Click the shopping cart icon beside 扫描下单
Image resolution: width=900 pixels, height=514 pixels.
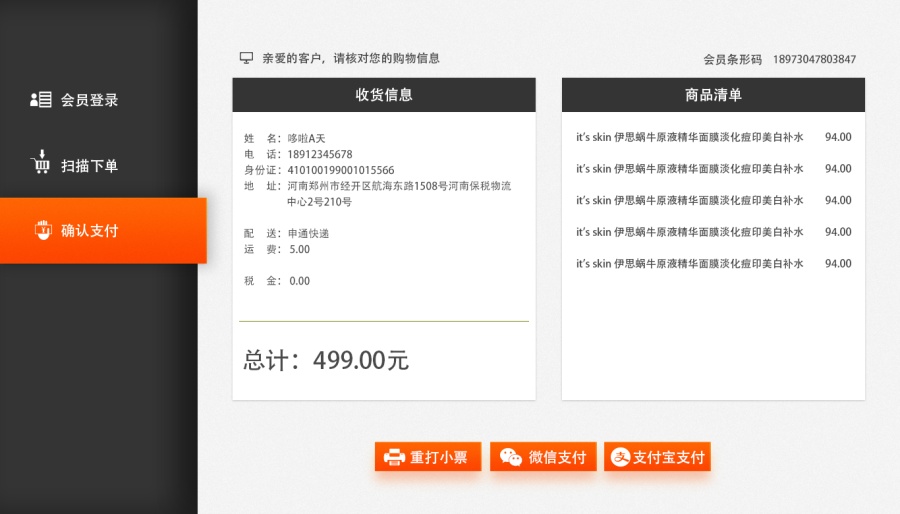pos(41,162)
